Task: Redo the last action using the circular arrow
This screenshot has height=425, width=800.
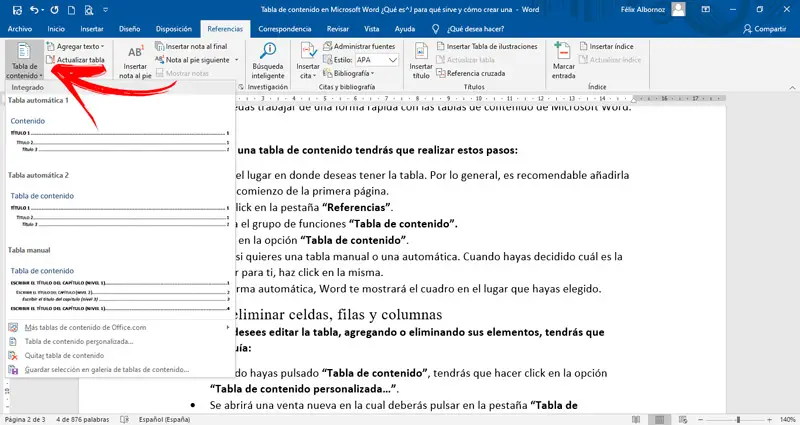Action: (x=55, y=10)
